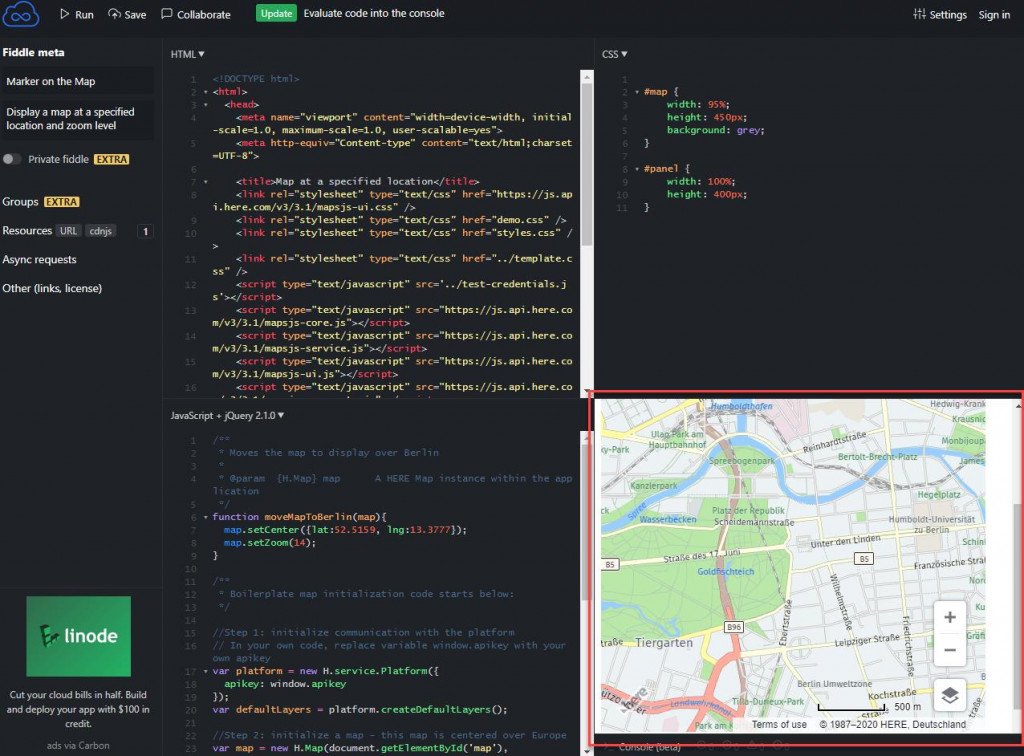The height and width of the screenshot is (756, 1024).
Task: Expand Async requests section
Action: tap(39, 259)
